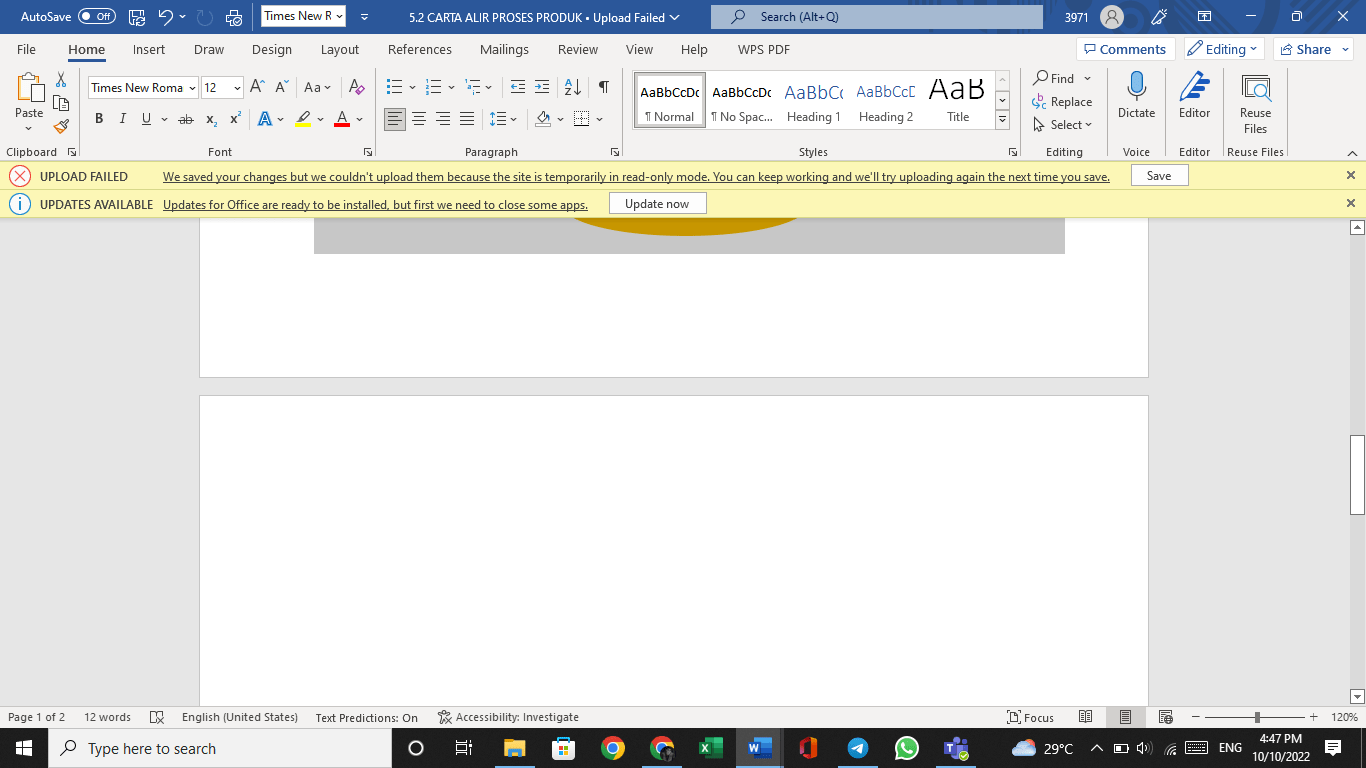1366x768 pixels.
Task: Open Excel from the taskbar
Action: coord(711,748)
